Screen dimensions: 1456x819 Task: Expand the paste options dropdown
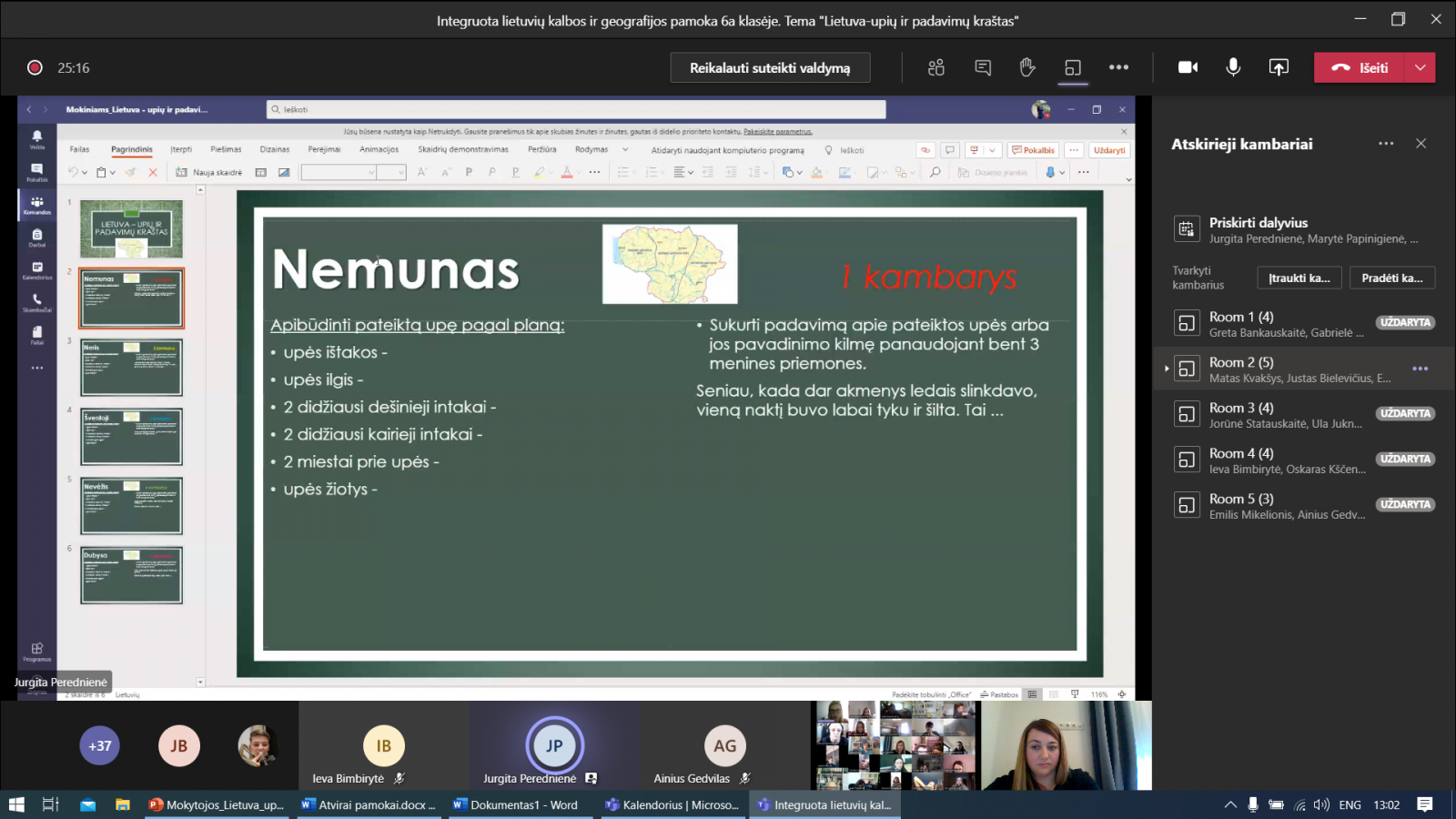point(113,172)
